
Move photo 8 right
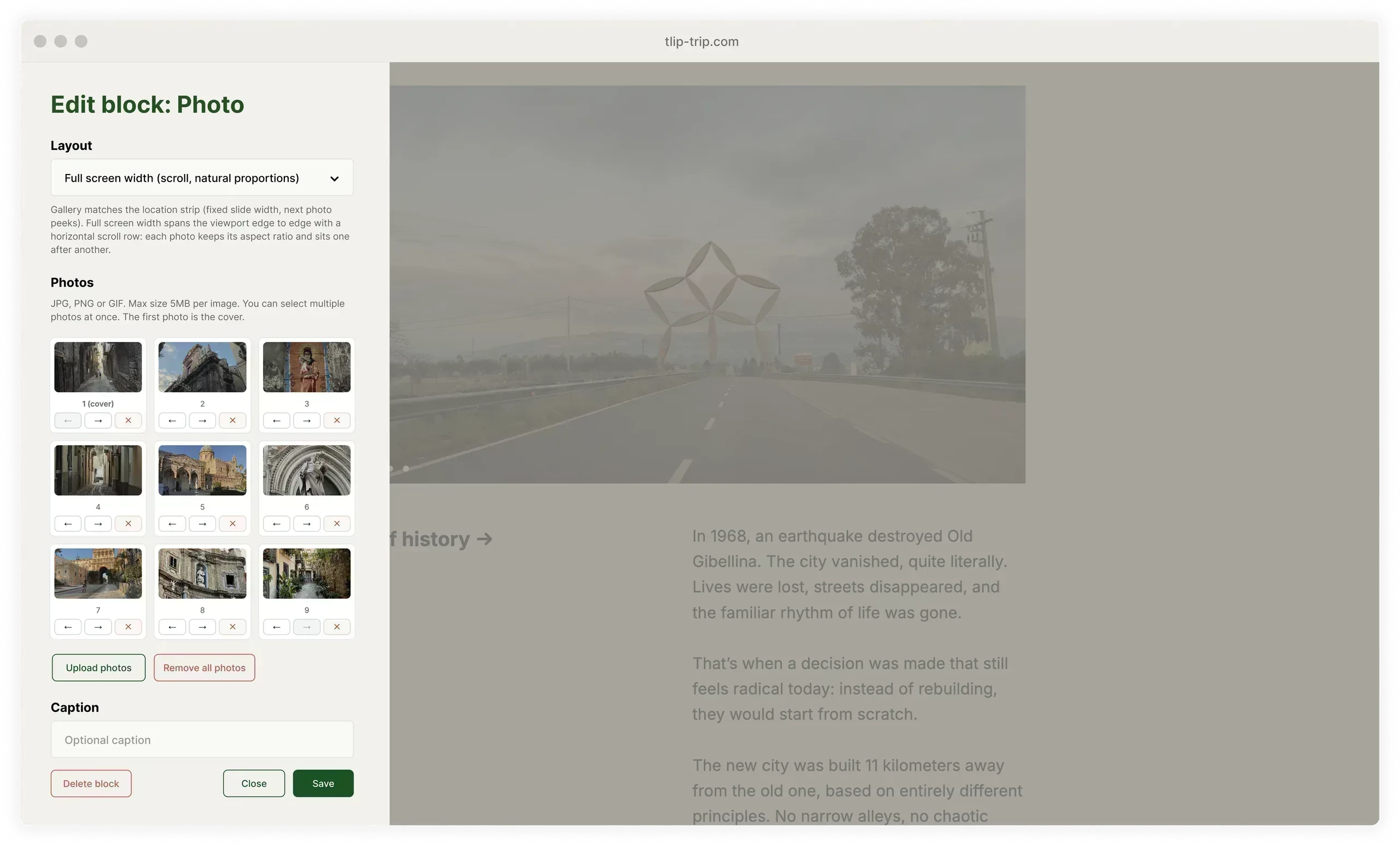coord(202,627)
